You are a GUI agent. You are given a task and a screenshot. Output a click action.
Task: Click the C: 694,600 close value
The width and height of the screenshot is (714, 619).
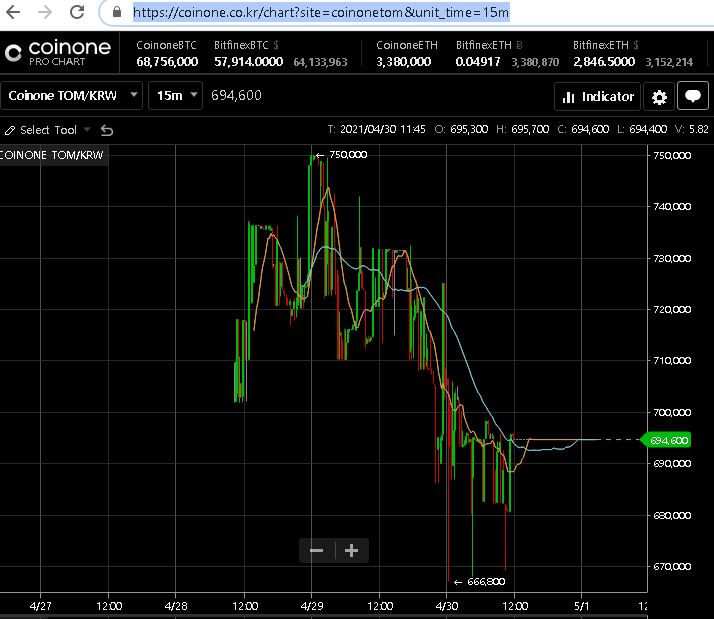pos(583,129)
